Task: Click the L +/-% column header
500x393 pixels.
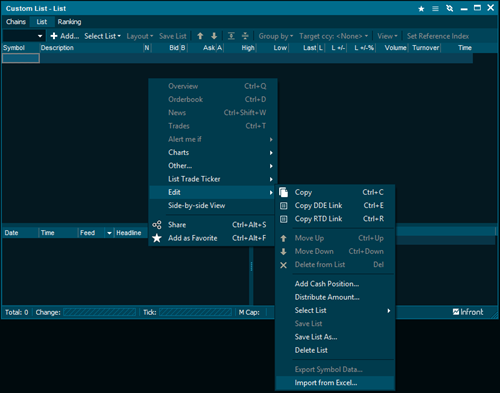Action: (361, 48)
